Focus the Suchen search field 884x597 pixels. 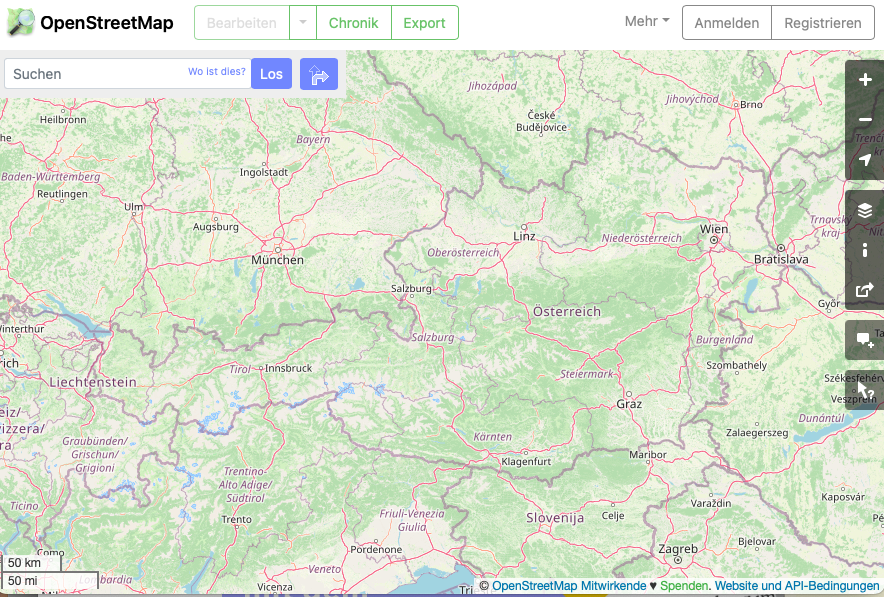click(x=95, y=74)
